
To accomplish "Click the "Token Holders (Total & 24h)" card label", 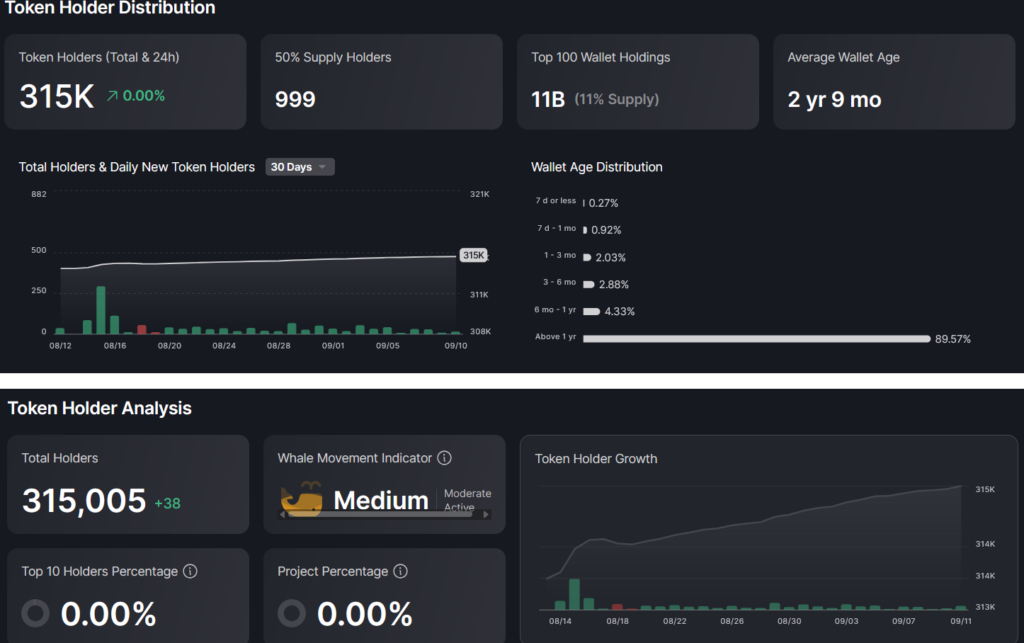I will pyautogui.click(x=99, y=57).
